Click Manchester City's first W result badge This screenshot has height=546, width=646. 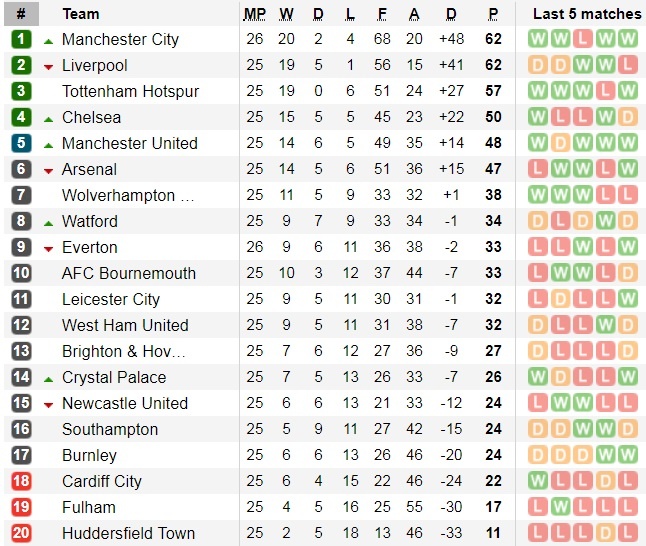pyautogui.click(x=538, y=39)
